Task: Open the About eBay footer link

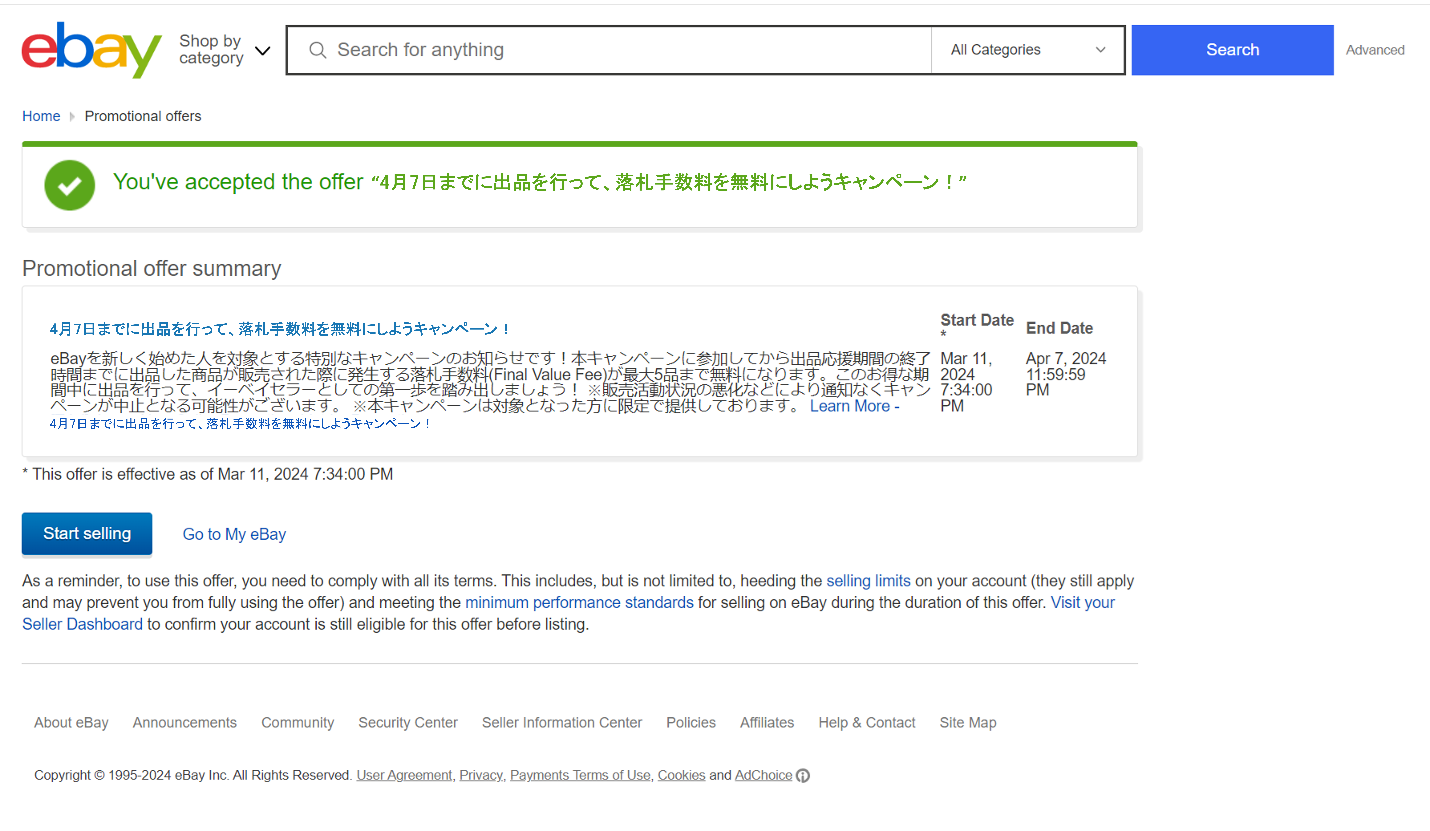Action: coord(71,723)
